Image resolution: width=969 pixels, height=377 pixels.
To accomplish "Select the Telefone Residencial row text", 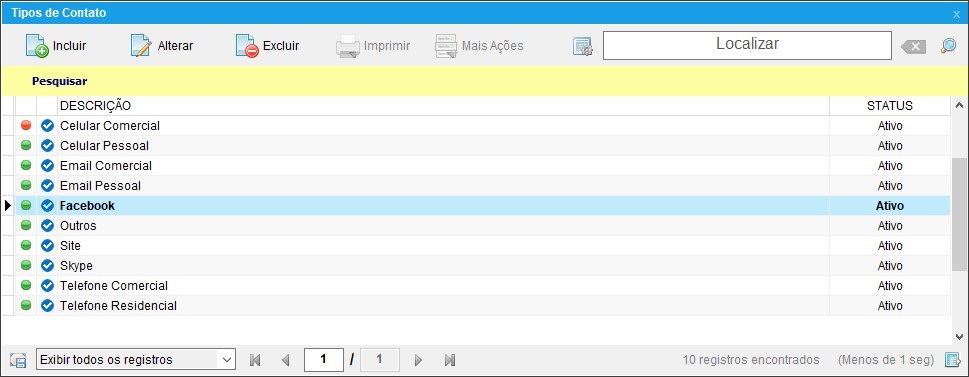I will click(x=118, y=305).
